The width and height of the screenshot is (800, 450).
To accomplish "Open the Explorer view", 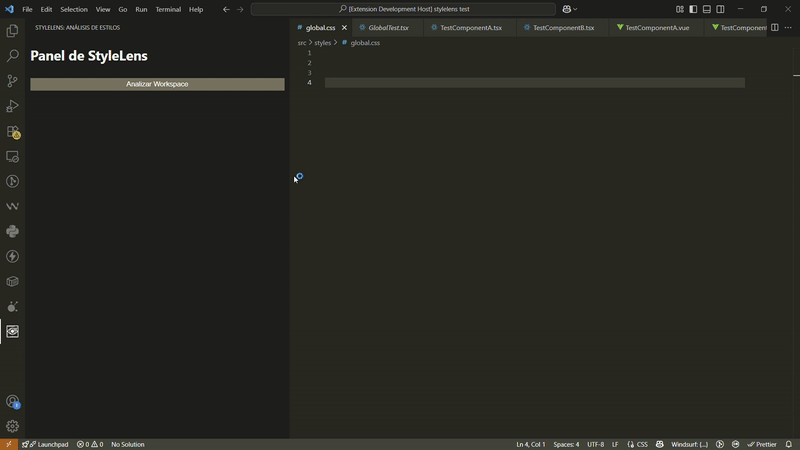I will click(x=12, y=31).
